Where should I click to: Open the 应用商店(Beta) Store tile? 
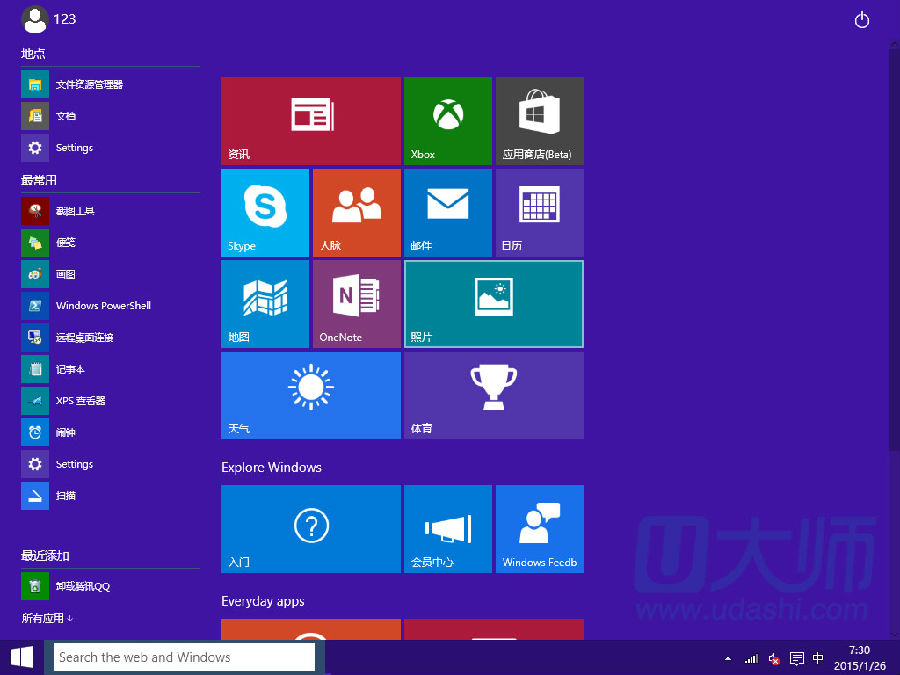pos(539,120)
